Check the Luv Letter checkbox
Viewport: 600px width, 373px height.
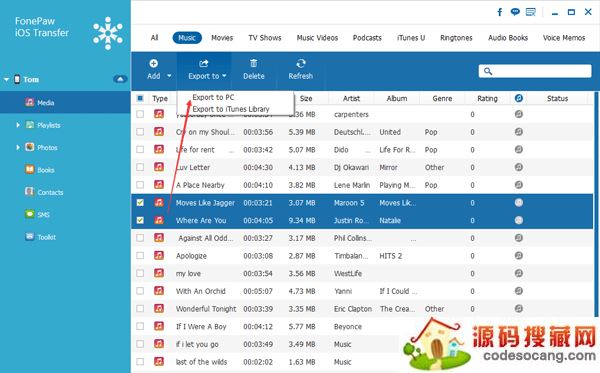tap(140, 167)
